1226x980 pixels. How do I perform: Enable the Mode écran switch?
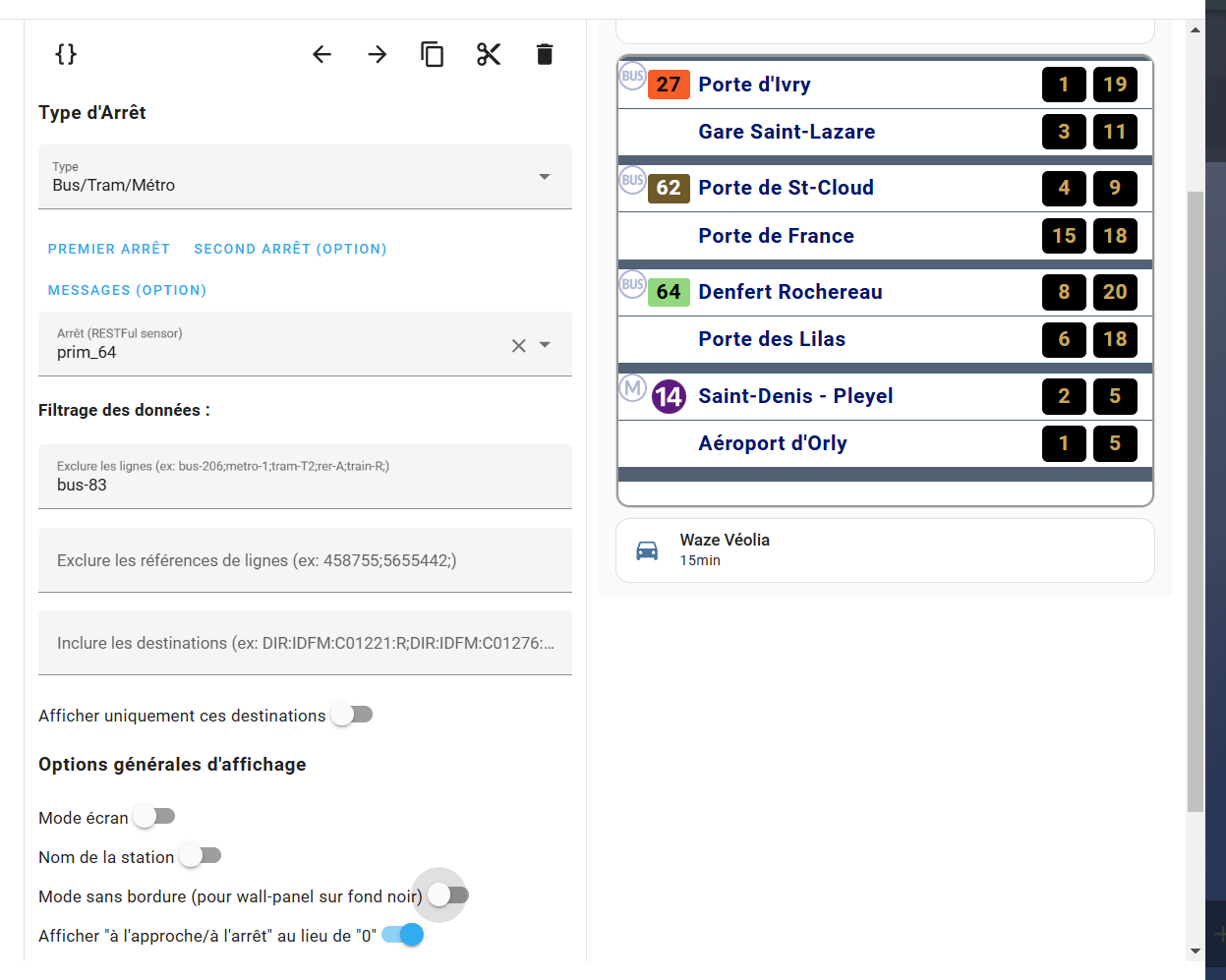(x=155, y=817)
